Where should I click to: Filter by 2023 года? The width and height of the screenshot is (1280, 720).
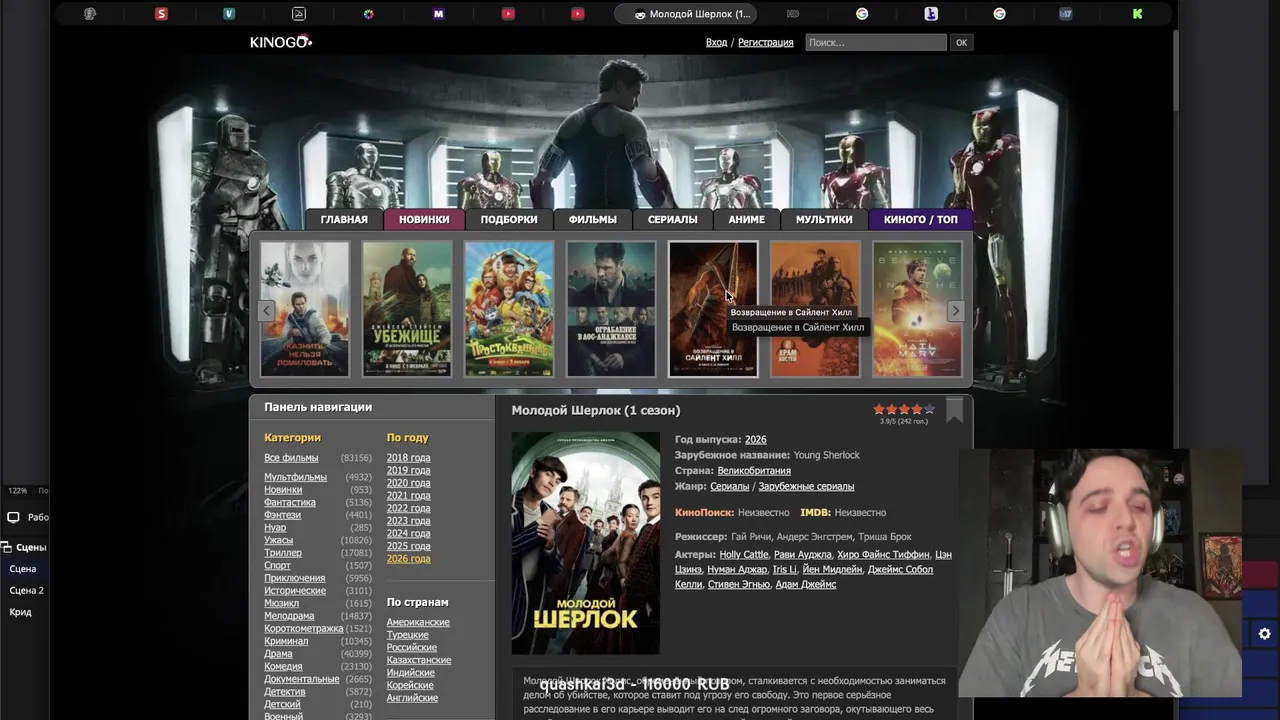coord(409,521)
